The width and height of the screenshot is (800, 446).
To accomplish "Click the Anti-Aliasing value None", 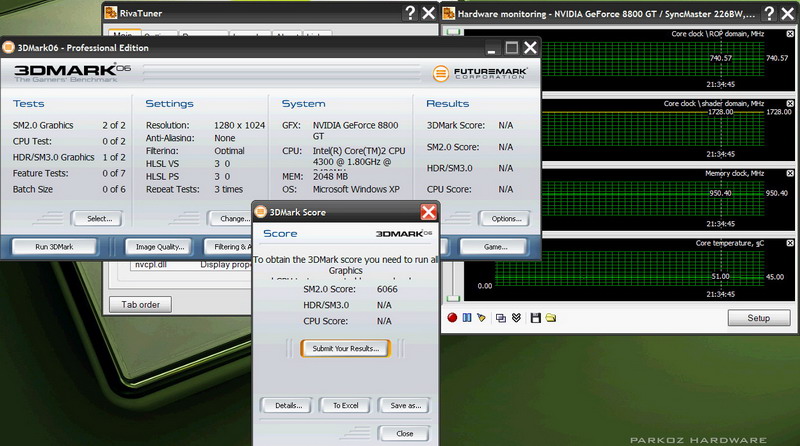I will click(224, 138).
